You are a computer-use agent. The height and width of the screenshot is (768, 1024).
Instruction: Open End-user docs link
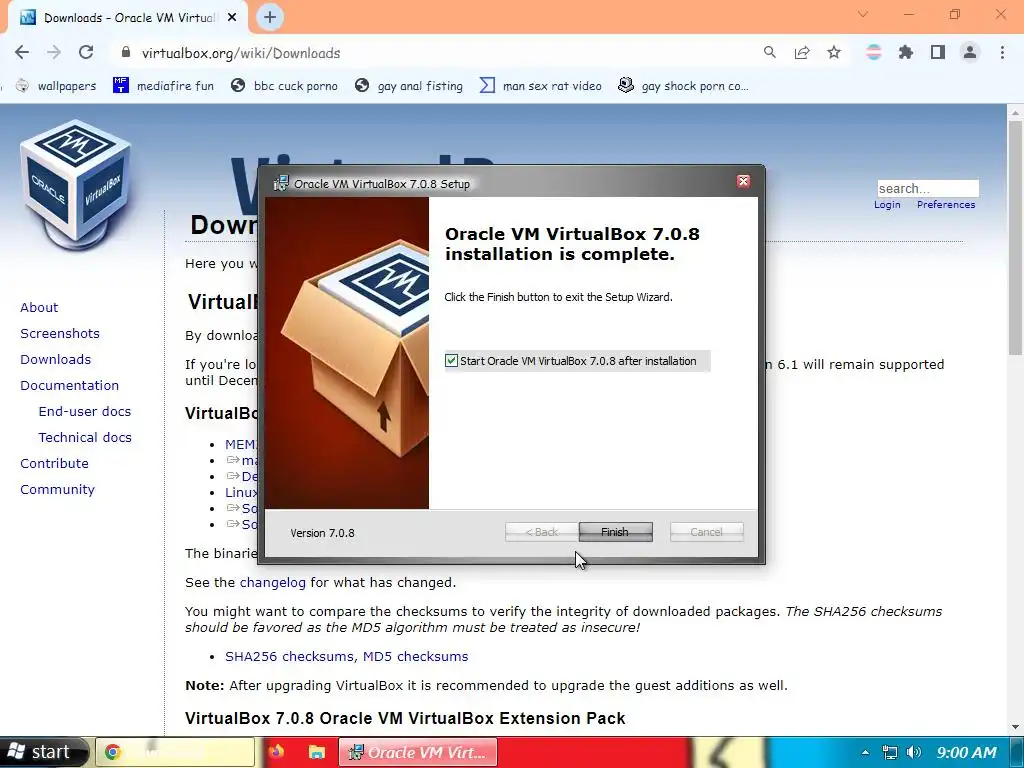(x=85, y=411)
